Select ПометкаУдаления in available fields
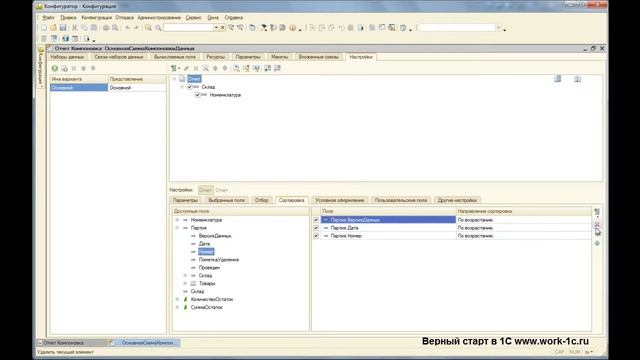Viewport: 640px width, 360px height. pos(219,260)
